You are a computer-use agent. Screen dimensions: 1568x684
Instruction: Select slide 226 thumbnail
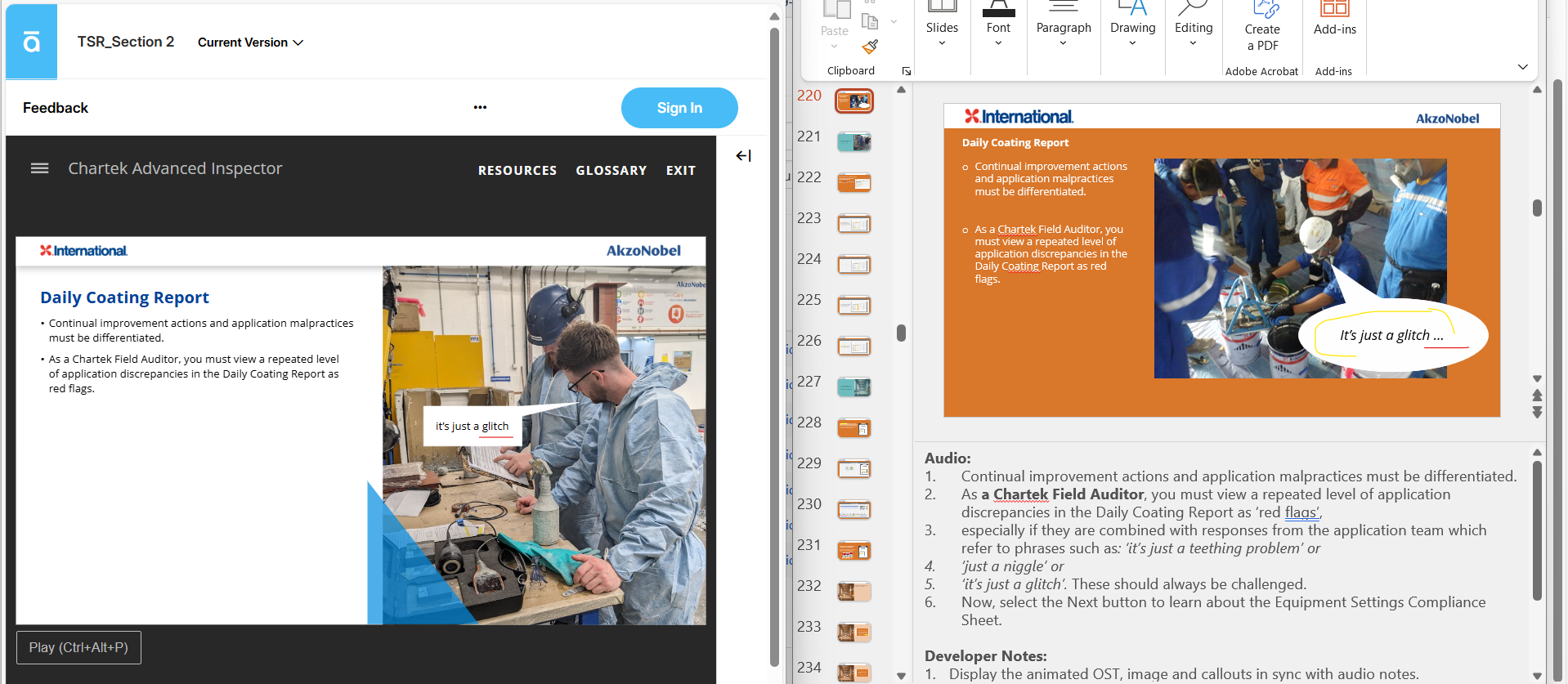click(x=853, y=346)
